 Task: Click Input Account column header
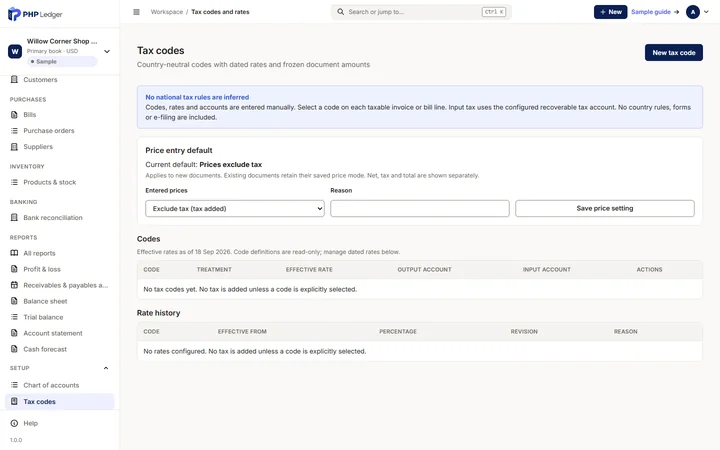point(546,270)
